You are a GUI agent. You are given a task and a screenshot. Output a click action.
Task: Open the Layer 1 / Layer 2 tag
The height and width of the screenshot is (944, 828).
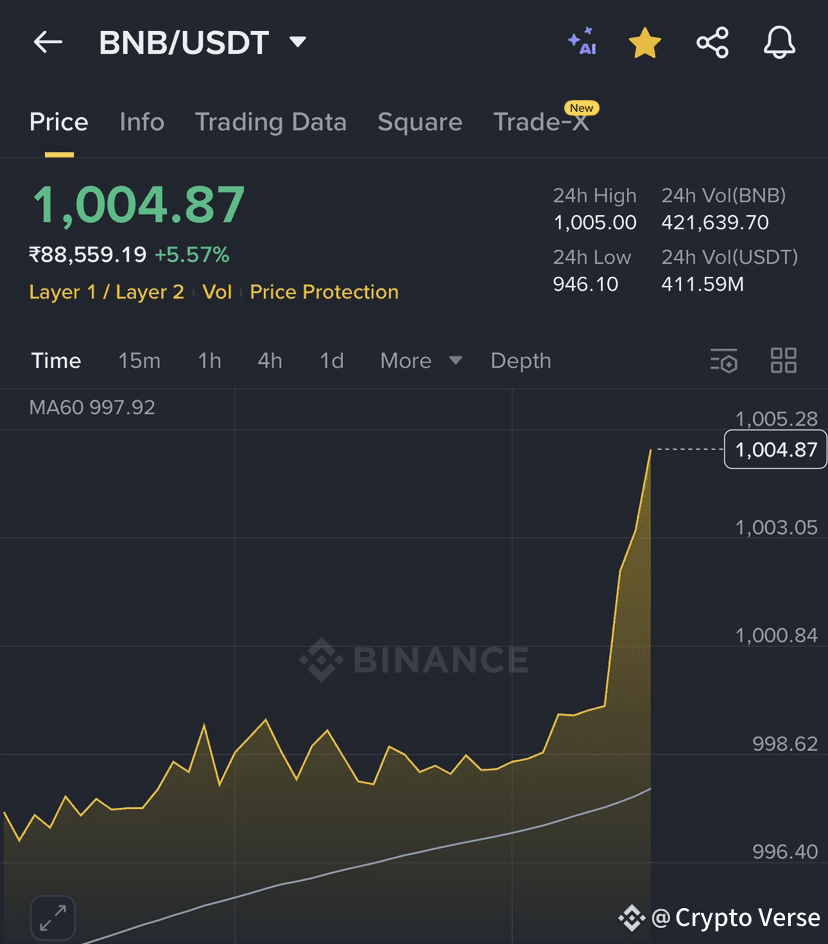click(107, 292)
